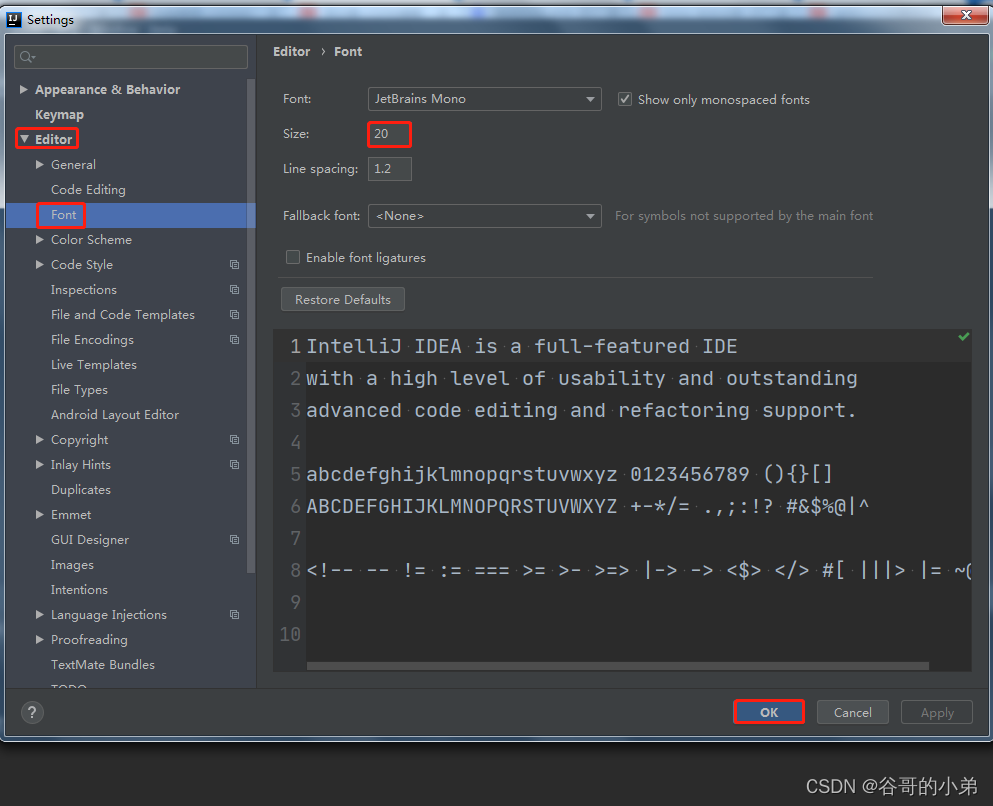
Task: Click Restore Defaults button
Action: pyautogui.click(x=343, y=299)
